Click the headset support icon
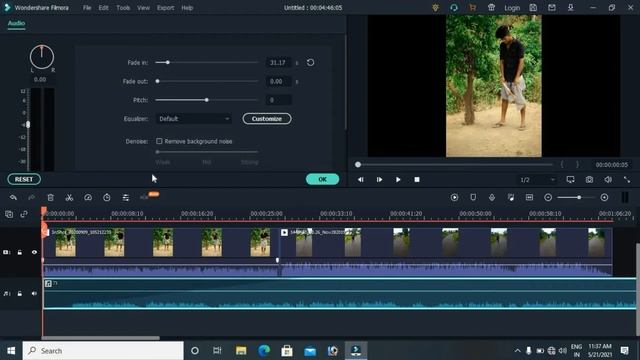The width and height of the screenshot is (640, 360). click(x=454, y=8)
